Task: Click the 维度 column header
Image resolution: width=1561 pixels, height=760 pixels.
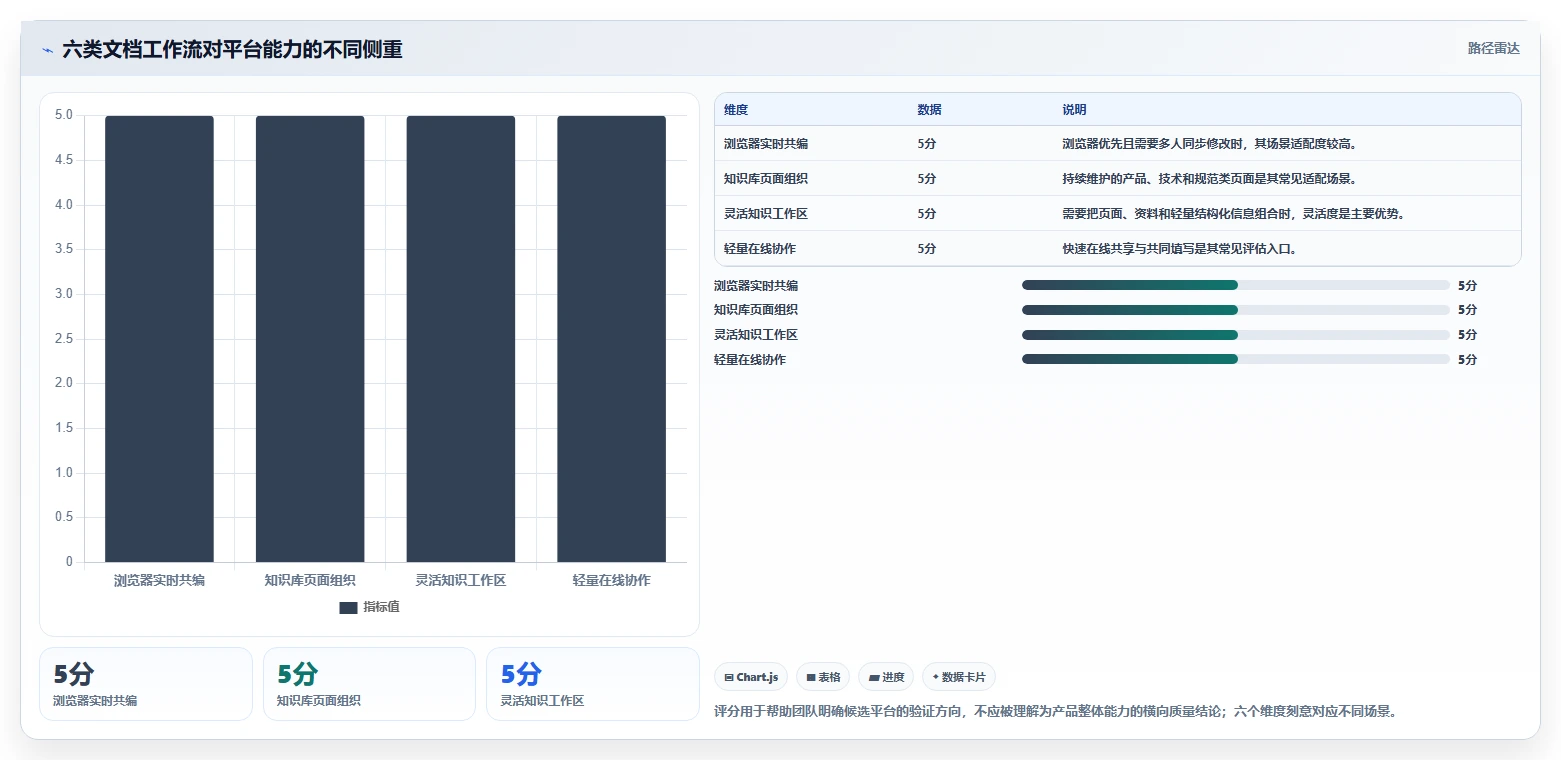Action: [x=736, y=110]
